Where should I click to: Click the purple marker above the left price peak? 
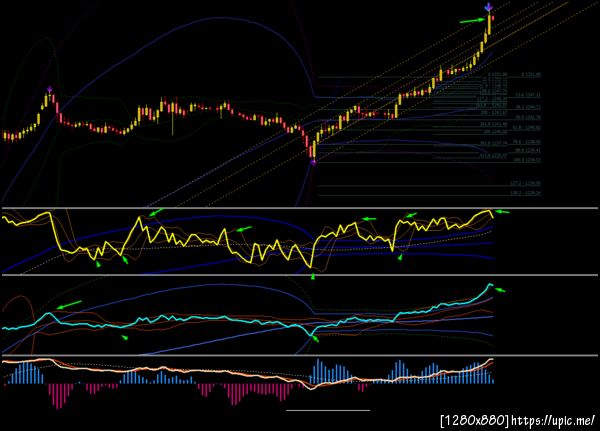49,90
